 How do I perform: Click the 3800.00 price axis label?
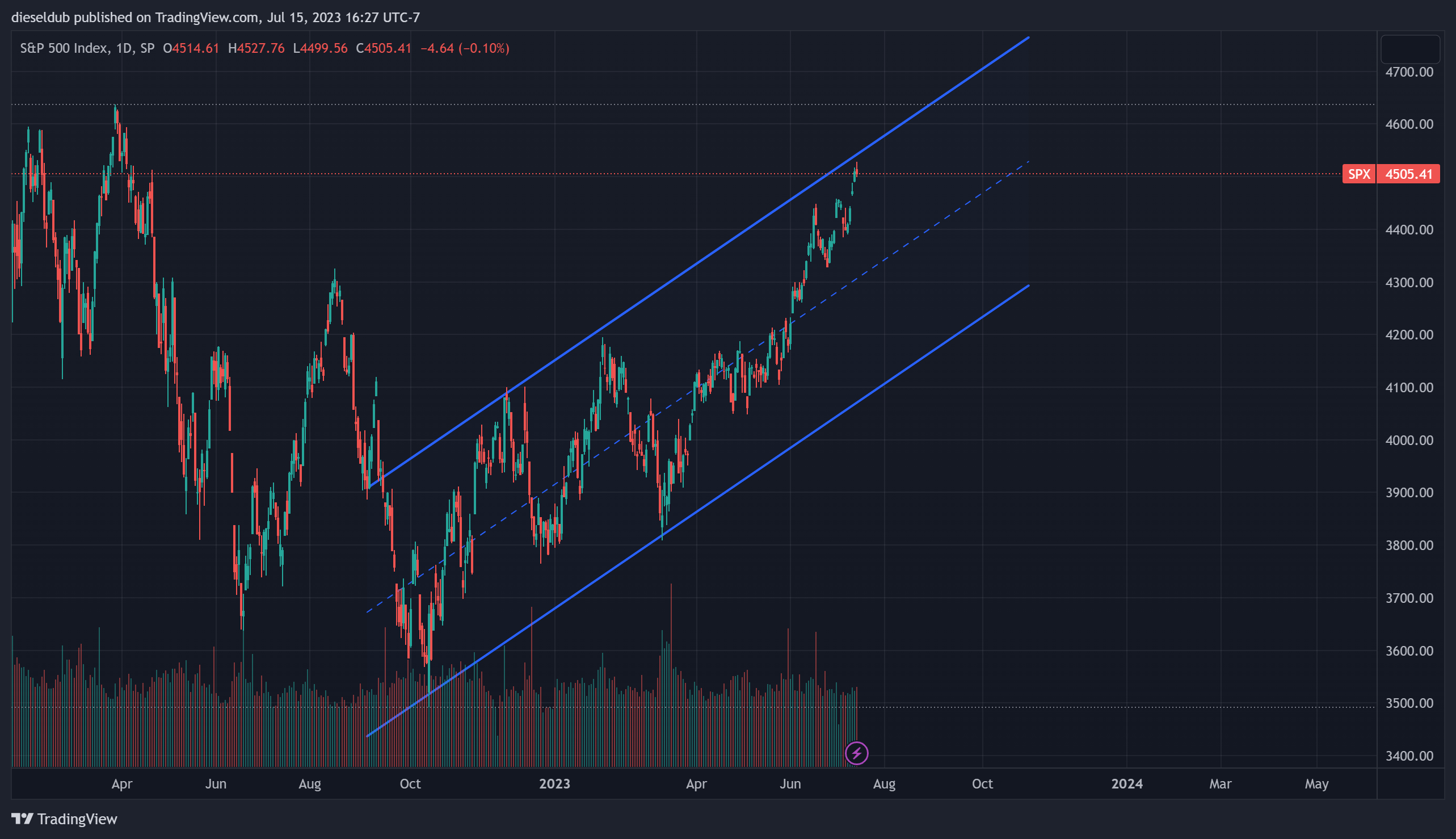coord(1409,545)
